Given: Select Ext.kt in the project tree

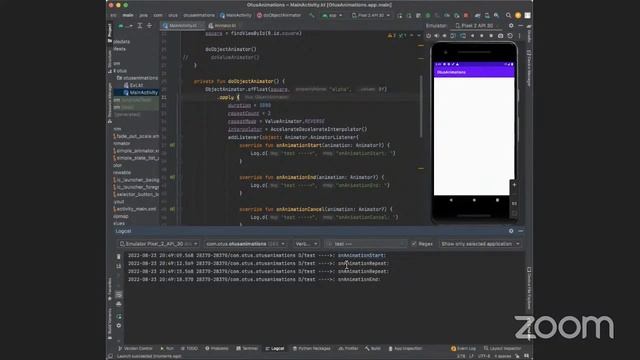Looking at the screenshot, I should coord(133,85).
